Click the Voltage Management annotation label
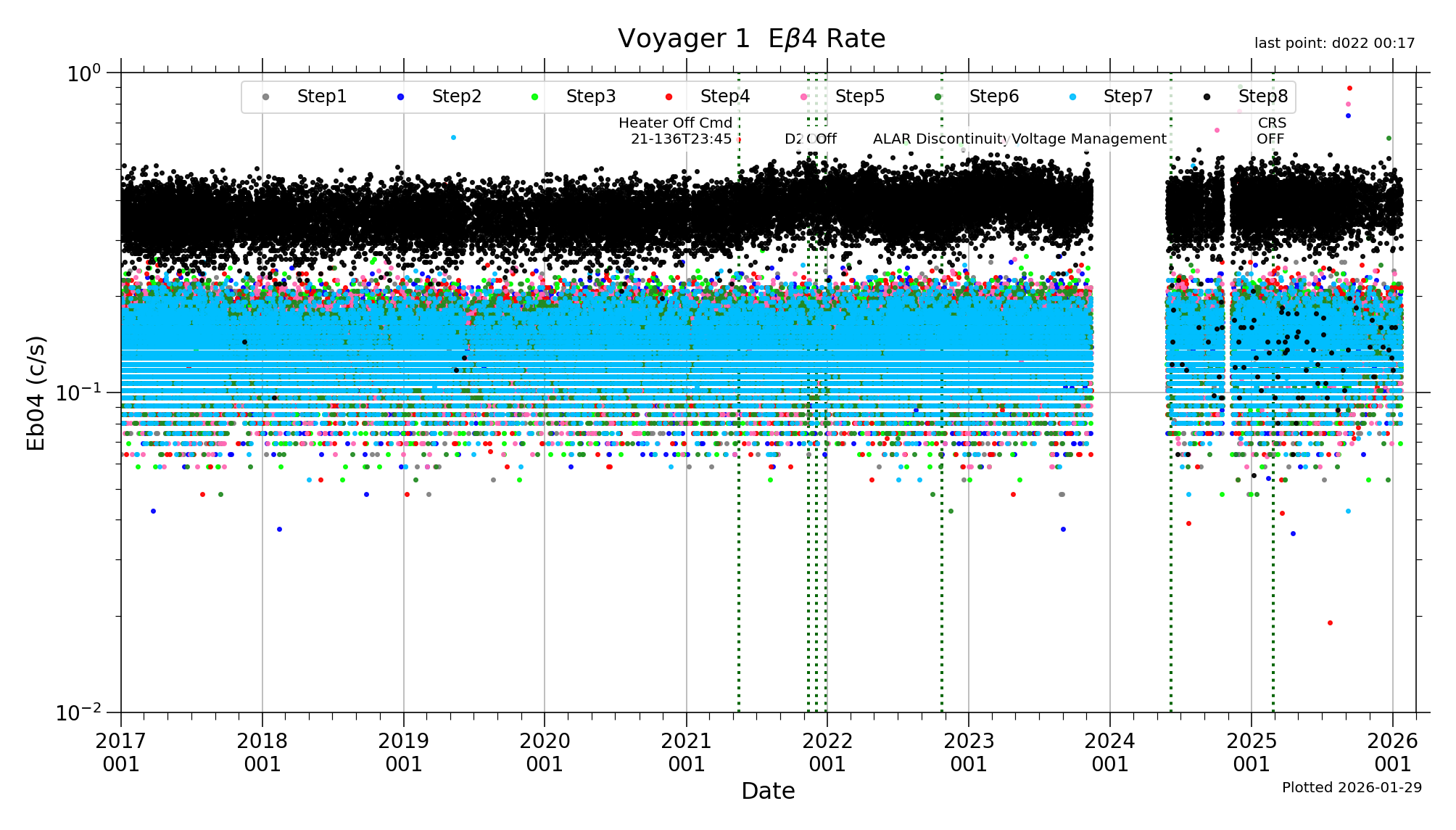This screenshot has height=830, width=1456. pyautogui.click(x=1089, y=139)
